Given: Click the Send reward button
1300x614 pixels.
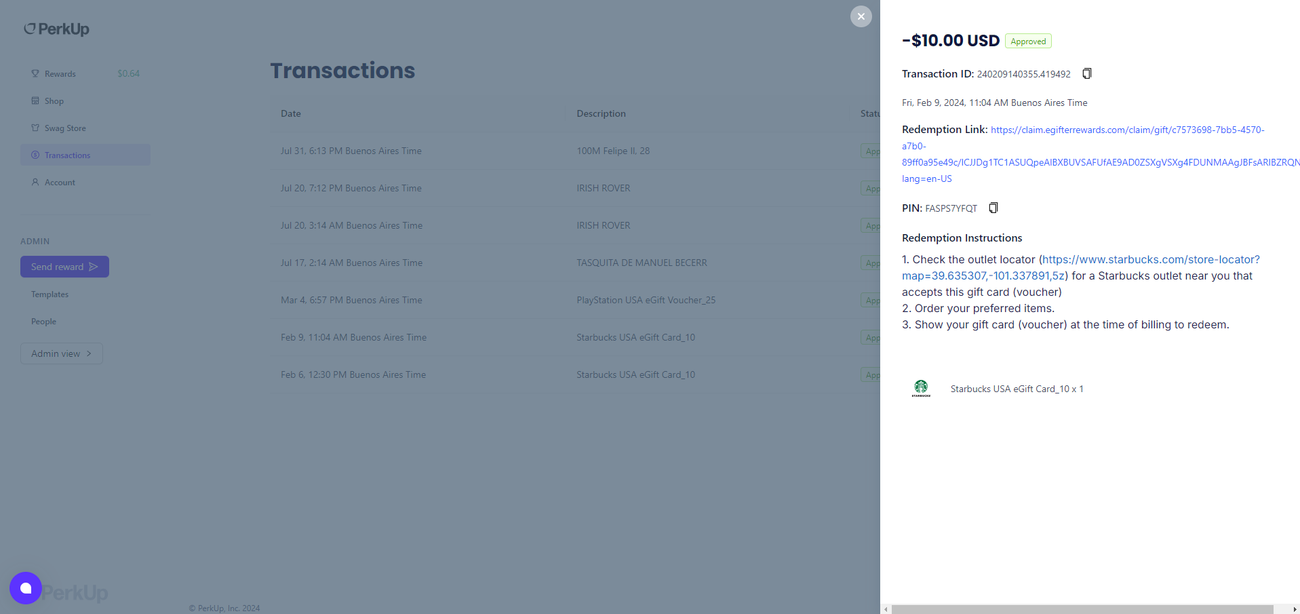Looking at the screenshot, I should coord(65,267).
